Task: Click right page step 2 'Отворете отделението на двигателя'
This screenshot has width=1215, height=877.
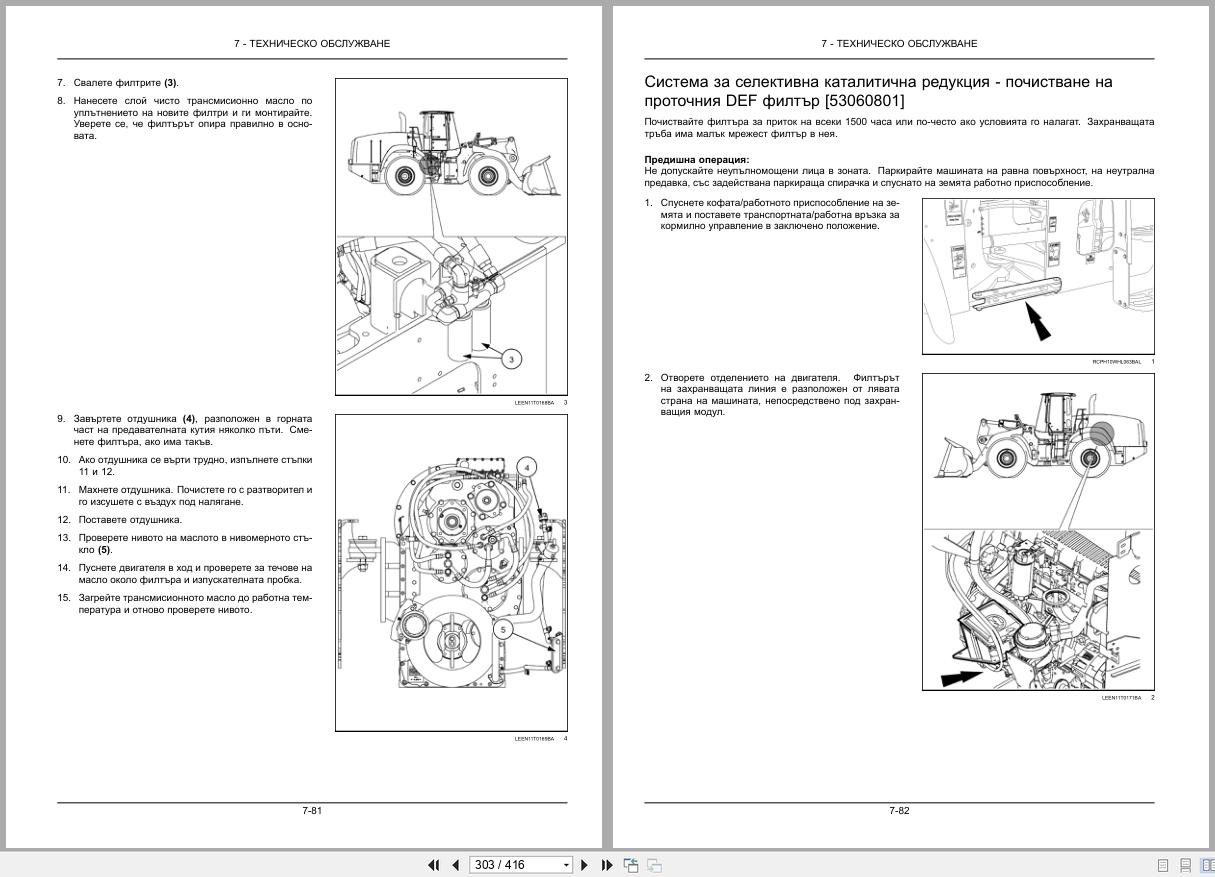Action: tap(780, 395)
